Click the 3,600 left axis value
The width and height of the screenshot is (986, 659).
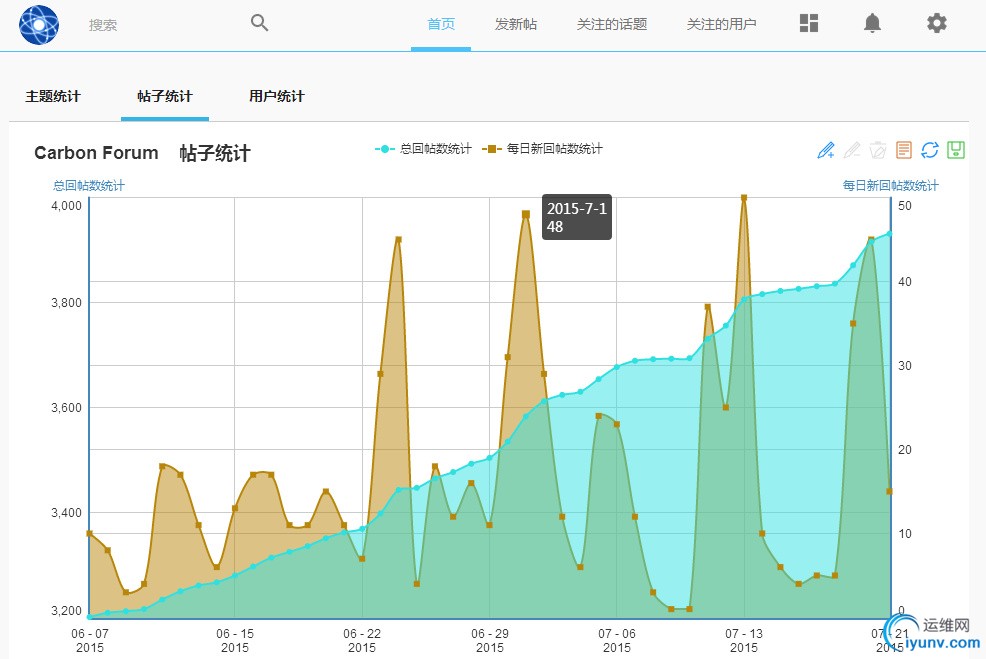[x=67, y=407]
